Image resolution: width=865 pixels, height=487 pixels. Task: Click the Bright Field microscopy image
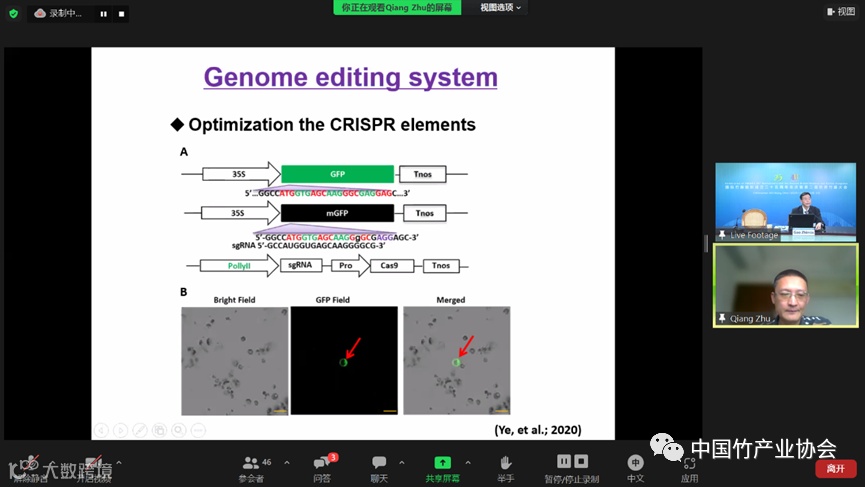(x=234, y=361)
